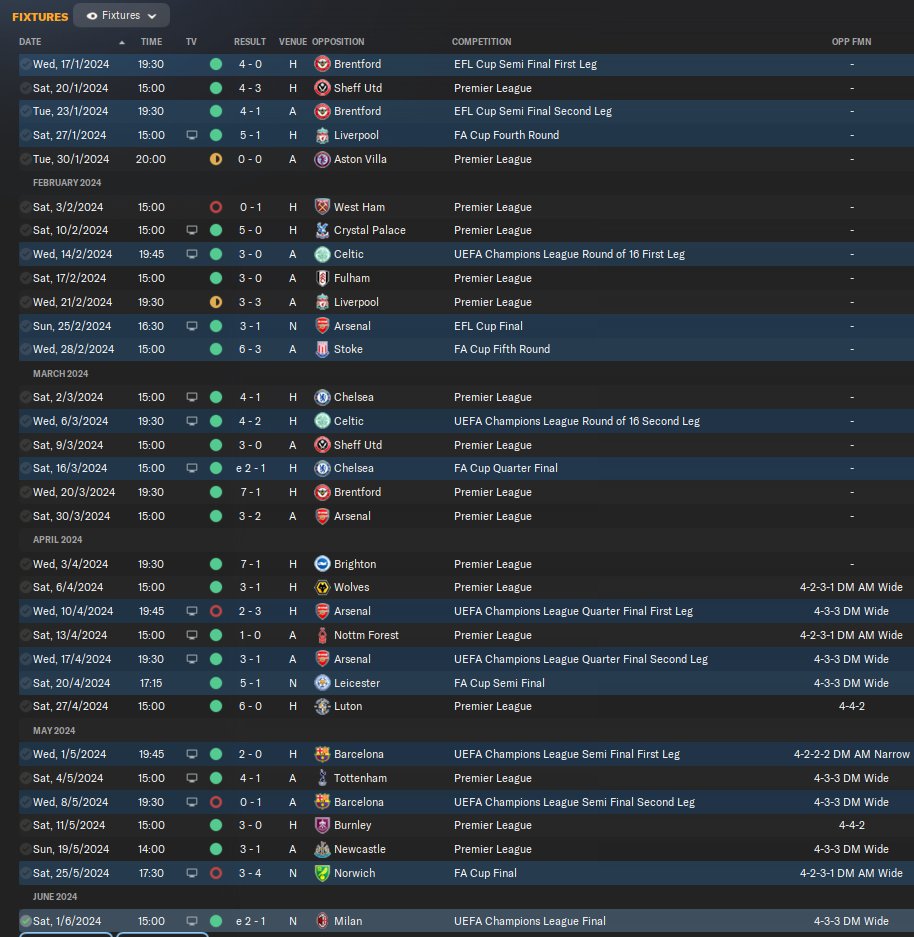The image size is (914, 937).
Task: Toggle checkmark on Sat, 3/2/2024 fixture
Action: pos(26,207)
